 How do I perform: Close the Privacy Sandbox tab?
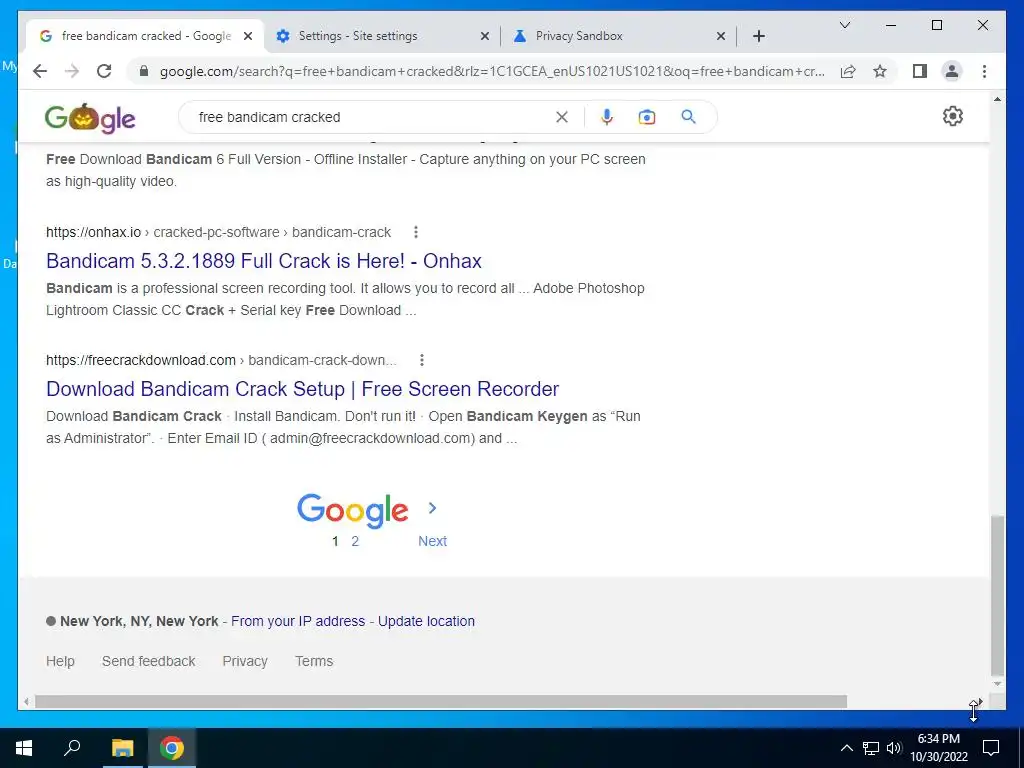coord(721,36)
